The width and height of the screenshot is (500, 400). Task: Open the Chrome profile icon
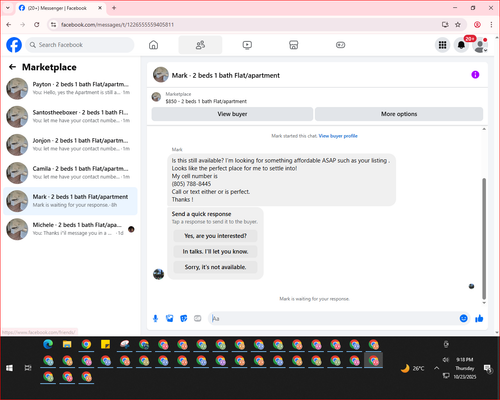coord(477,25)
